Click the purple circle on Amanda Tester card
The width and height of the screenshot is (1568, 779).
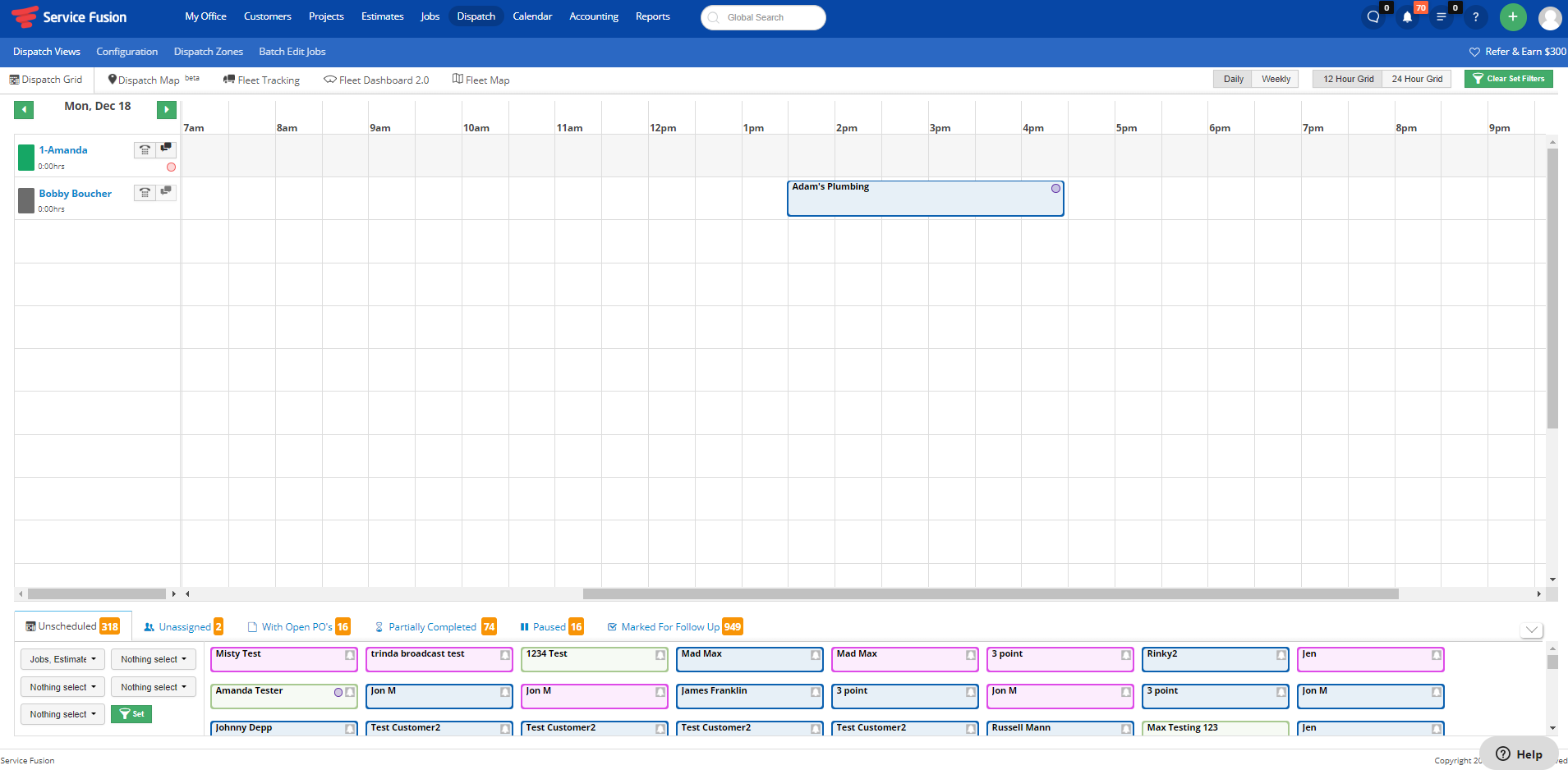coord(338,692)
